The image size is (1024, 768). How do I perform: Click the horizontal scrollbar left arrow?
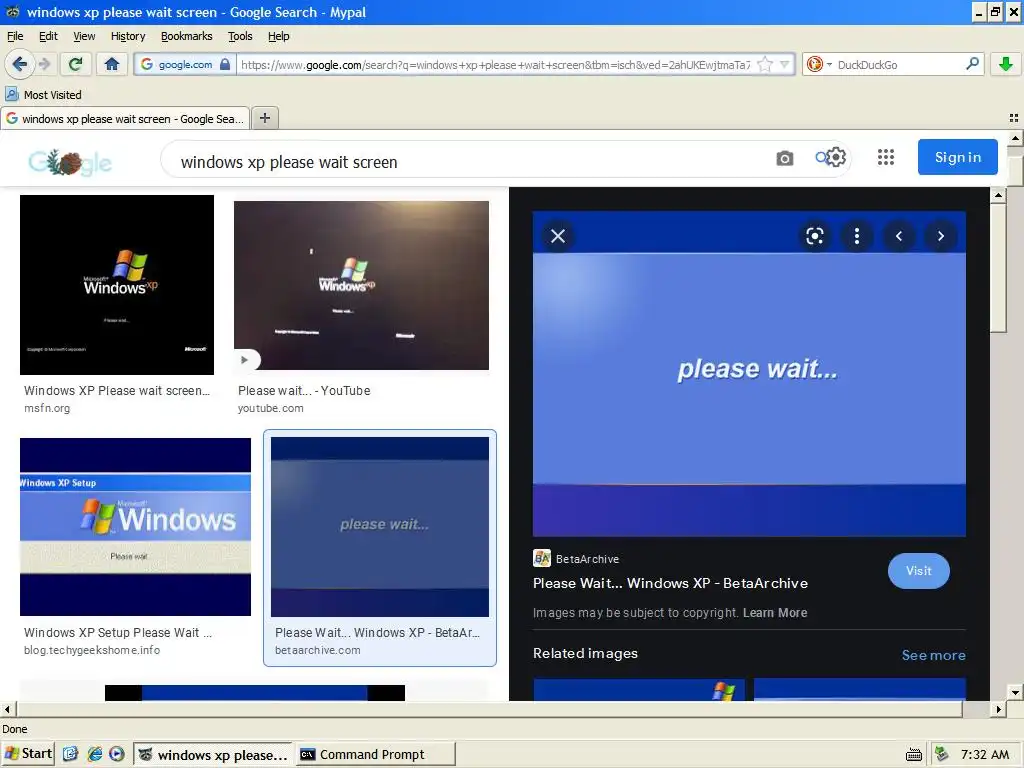pyautogui.click(x=7, y=709)
